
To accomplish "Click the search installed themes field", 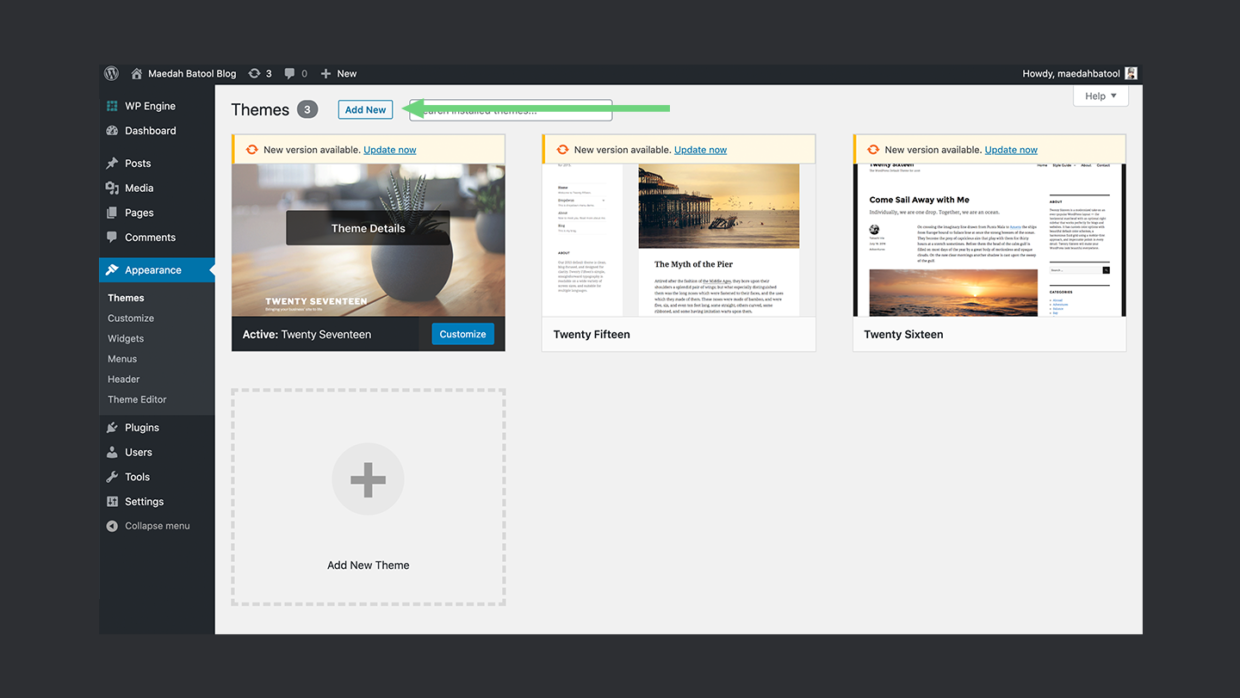I will (x=511, y=110).
